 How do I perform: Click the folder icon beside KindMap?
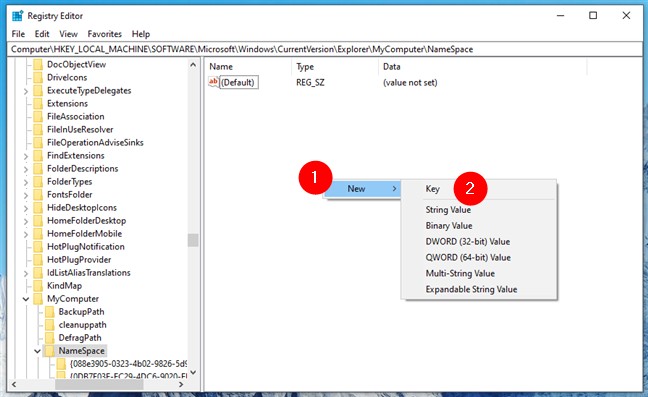click(x=38, y=285)
